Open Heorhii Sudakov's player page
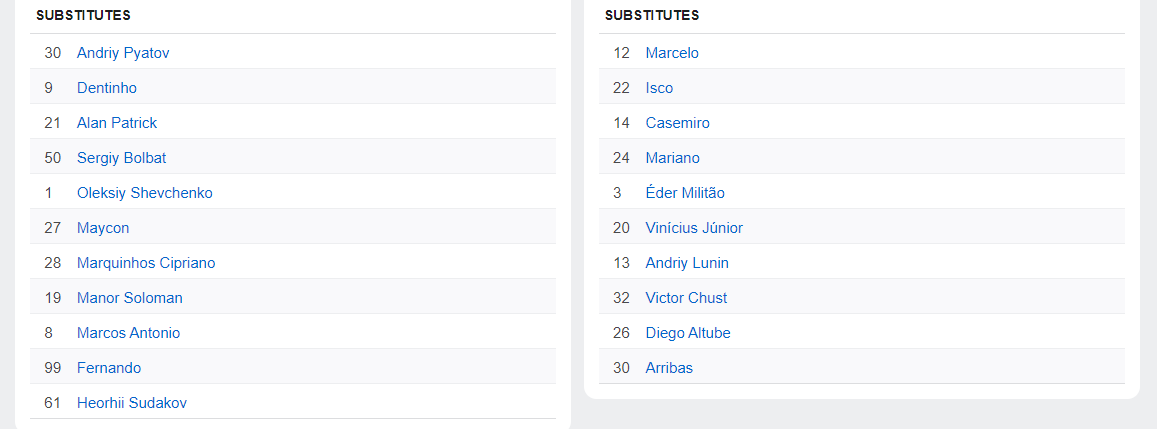Viewport: 1157px width, 429px height. coord(131,403)
